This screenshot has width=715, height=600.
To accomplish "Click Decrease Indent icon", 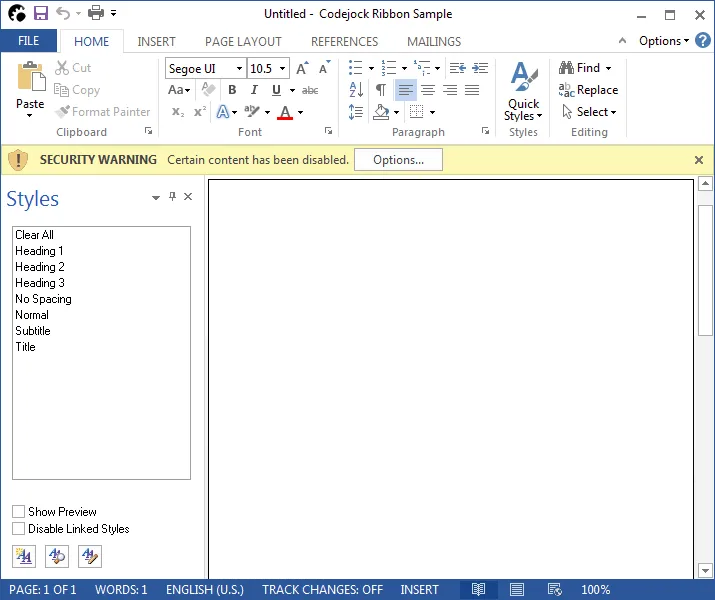I will tap(457, 68).
